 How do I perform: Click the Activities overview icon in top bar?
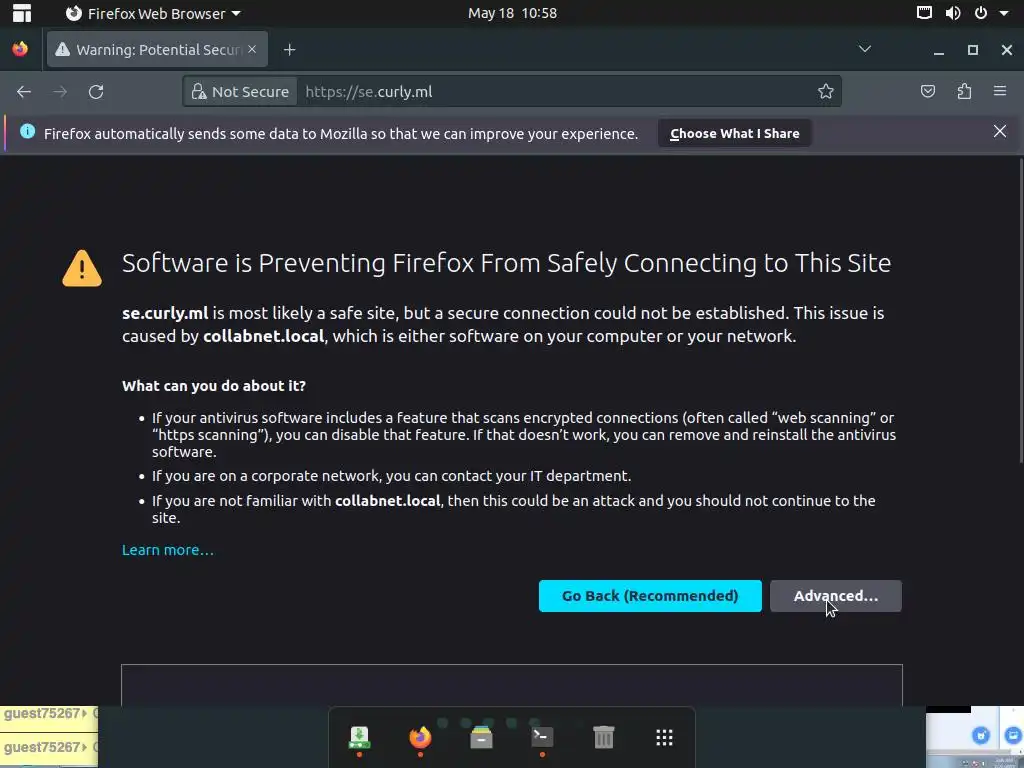tap(22, 13)
